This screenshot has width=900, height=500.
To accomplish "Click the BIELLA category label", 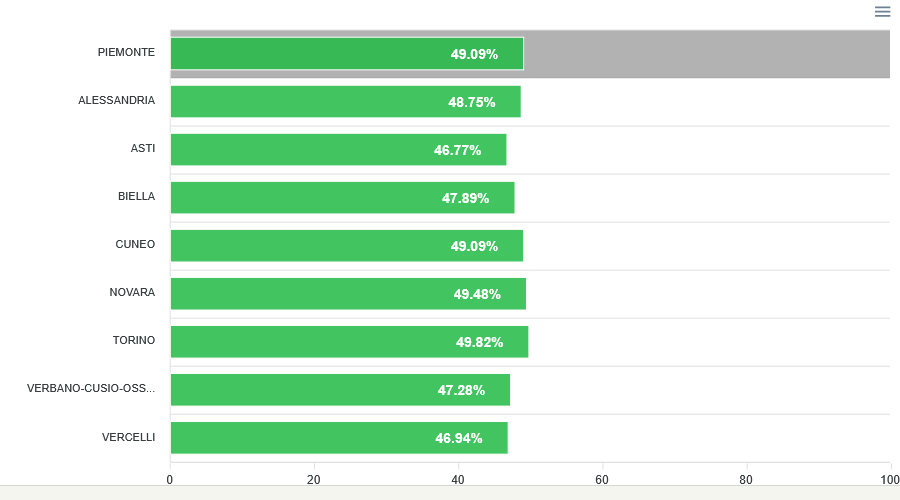I will tap(136, 197).
